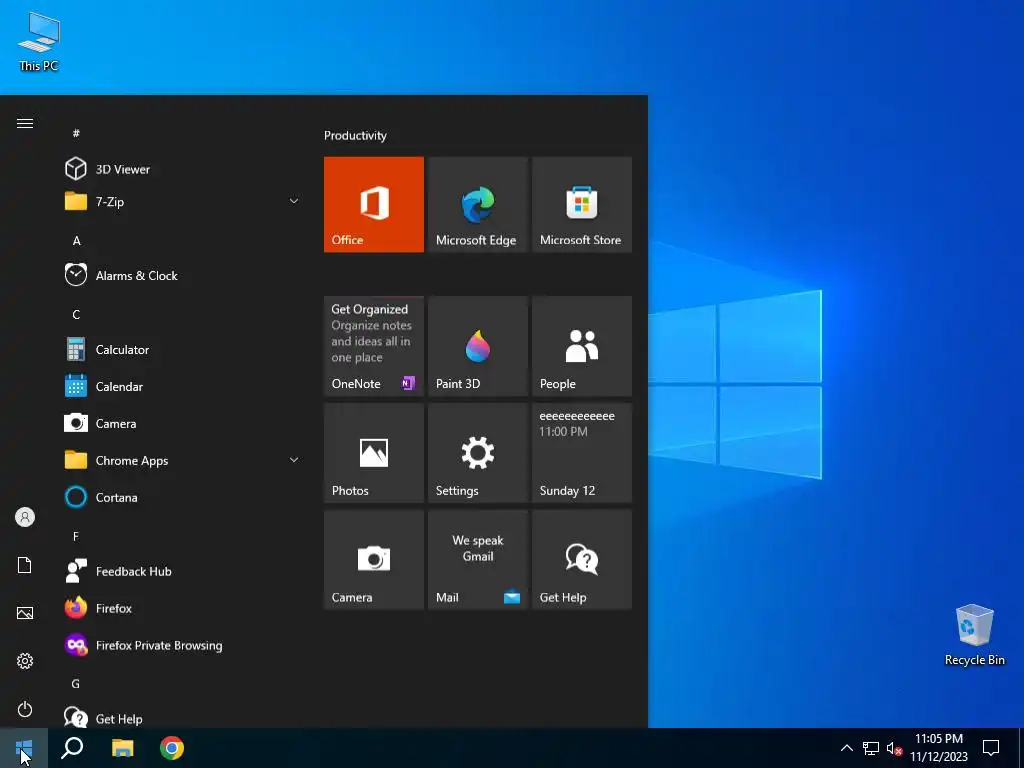This screenshot has height=768, width=1024.
Task: Open the Microsoft Store tile
Action: coord(582,204)
